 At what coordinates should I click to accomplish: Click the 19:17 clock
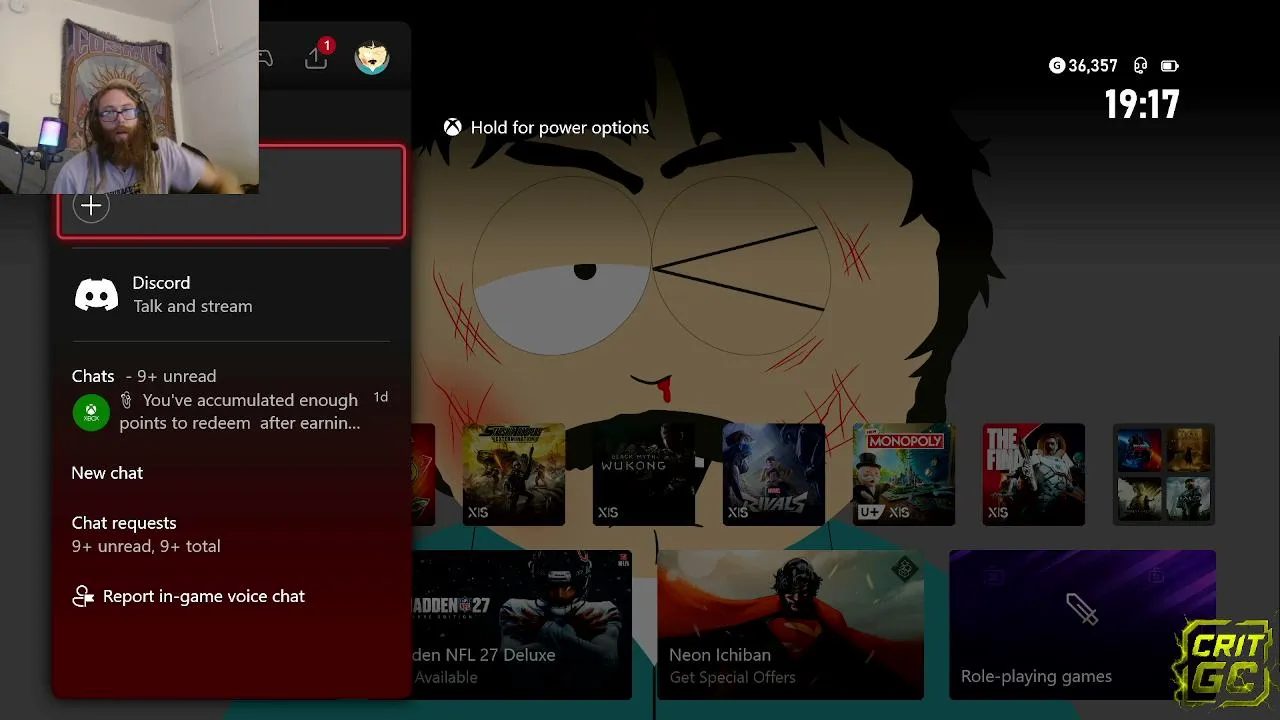[x=1142, y=104]
